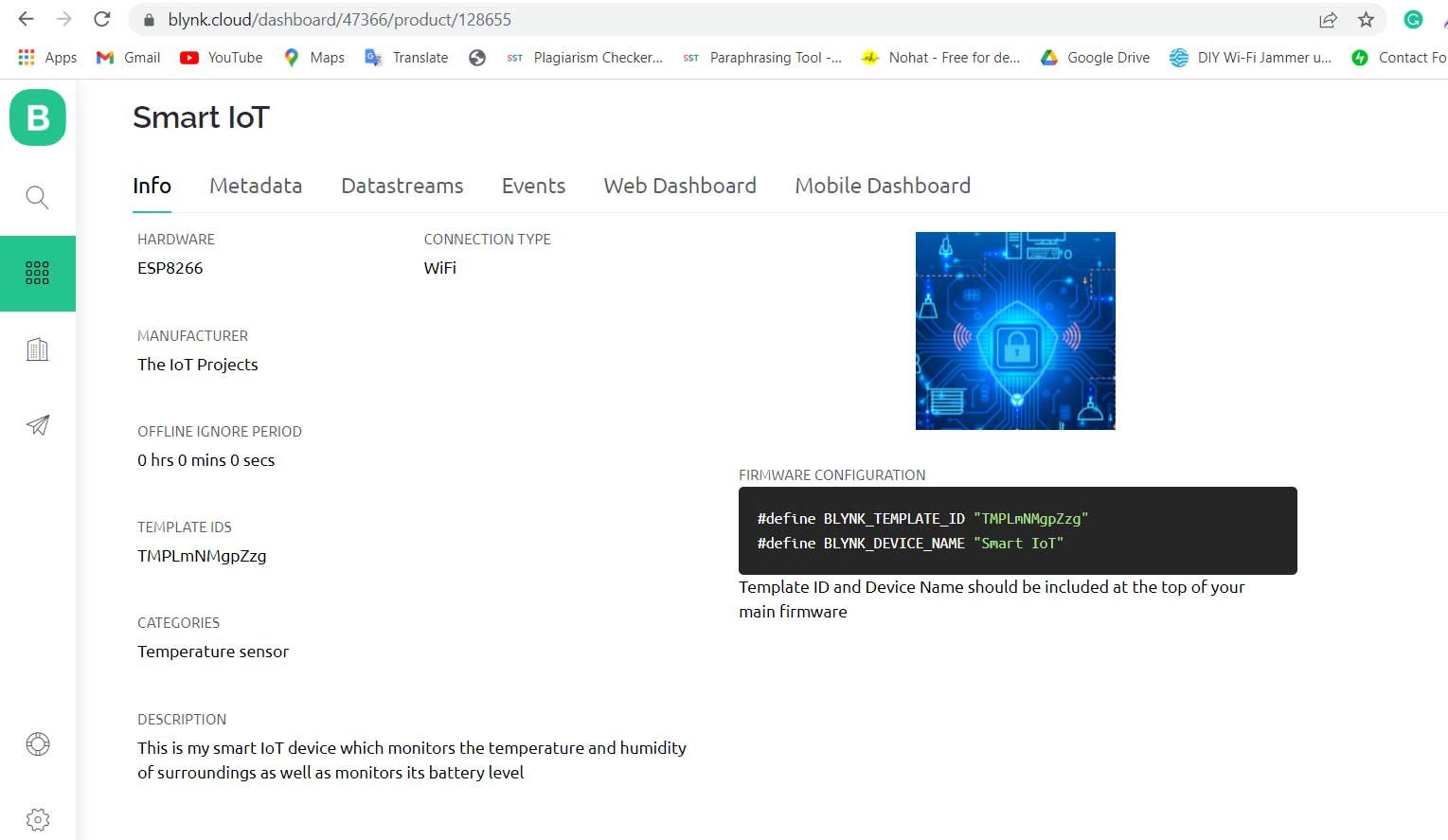Click the firmware configuration code block
This screenshot has height=840, width=1448.
[1017, 530]
